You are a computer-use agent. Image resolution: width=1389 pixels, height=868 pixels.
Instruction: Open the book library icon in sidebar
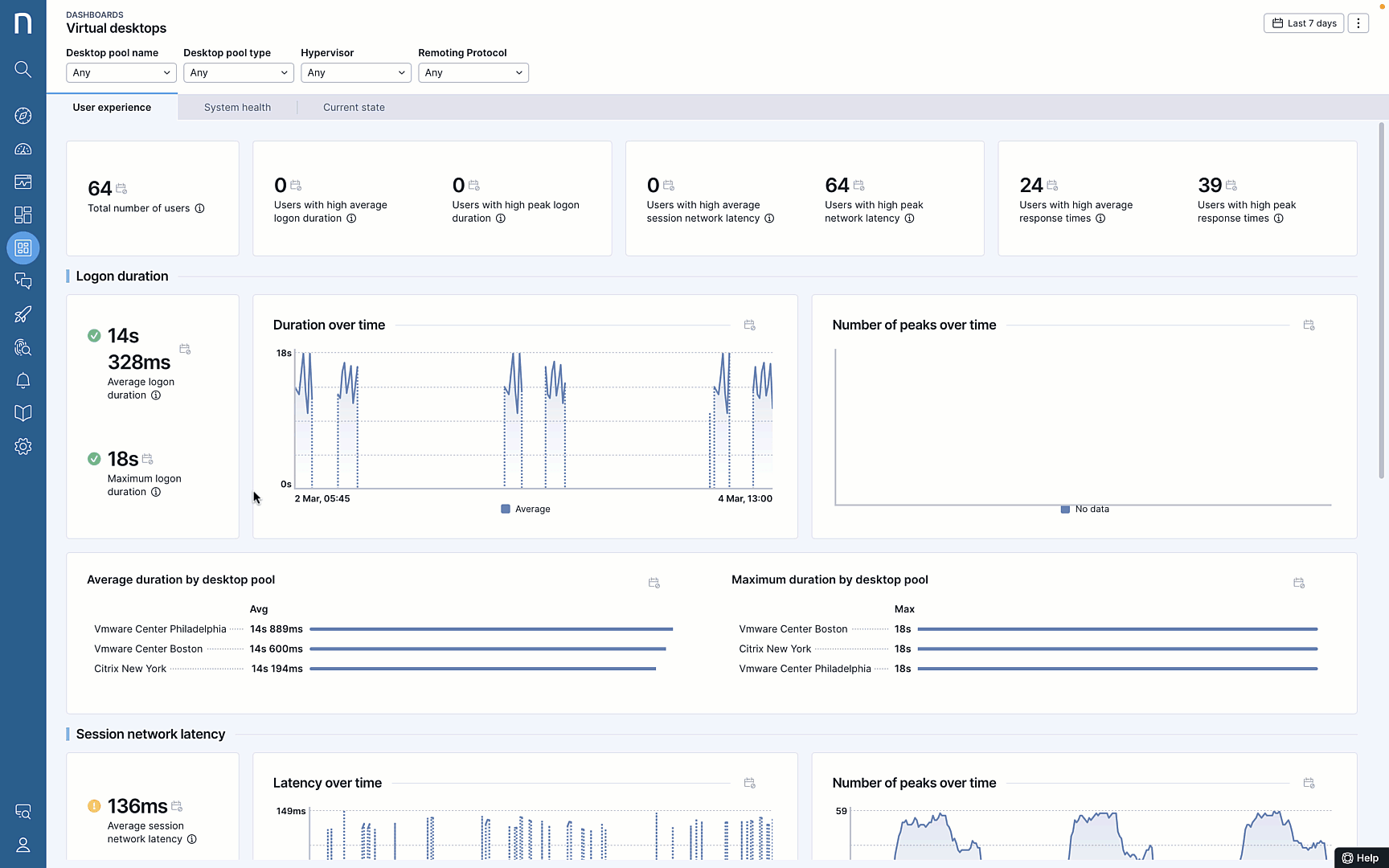pyautogui.click(x=23, y=413)
